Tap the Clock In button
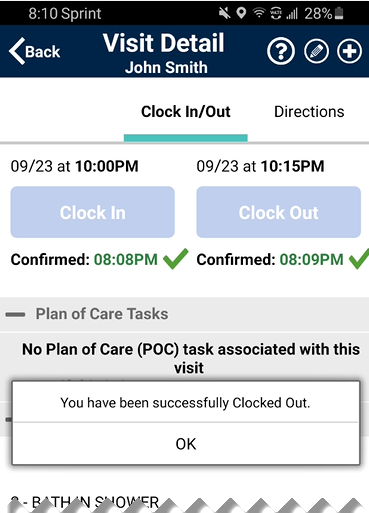The width and height of the screenshot is (369, 513). pyautogui.click(x=93, y=212)
